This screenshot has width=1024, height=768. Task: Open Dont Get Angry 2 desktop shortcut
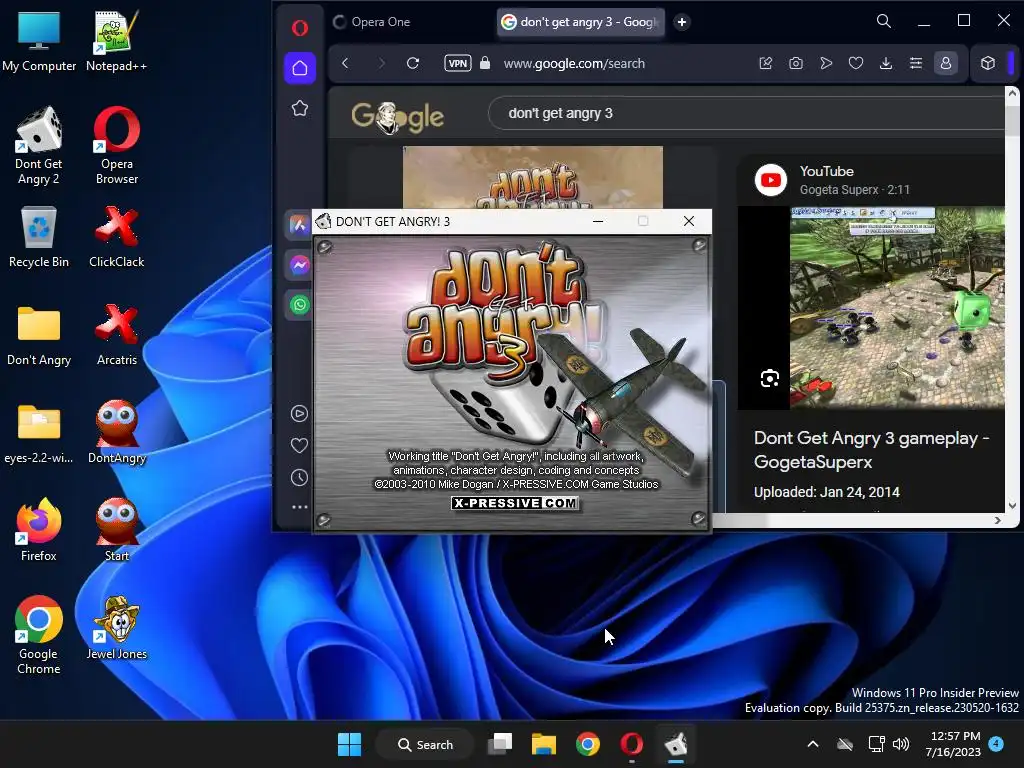pos(39,146)
